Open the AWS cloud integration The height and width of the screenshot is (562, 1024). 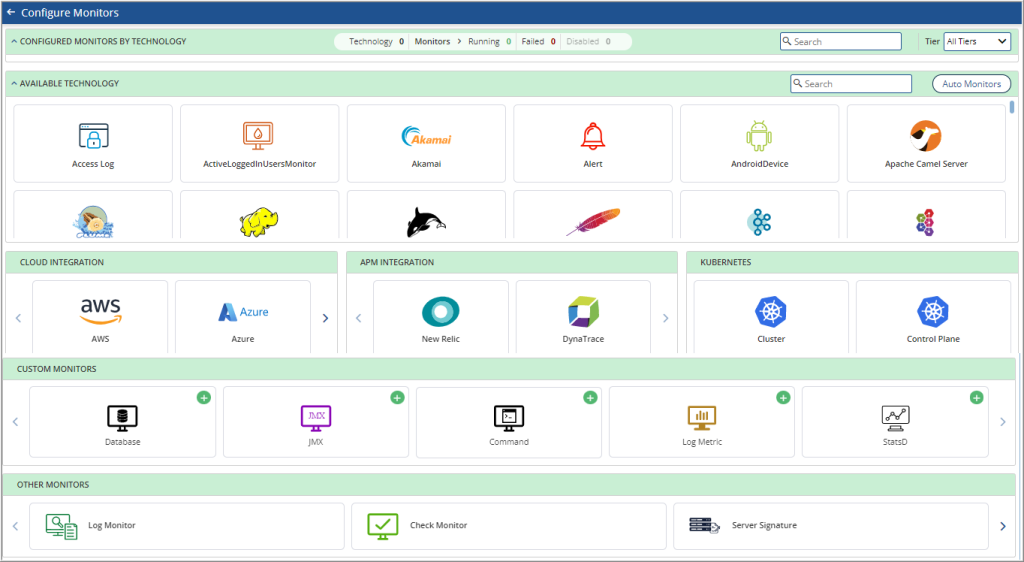(x=100, y=312)
